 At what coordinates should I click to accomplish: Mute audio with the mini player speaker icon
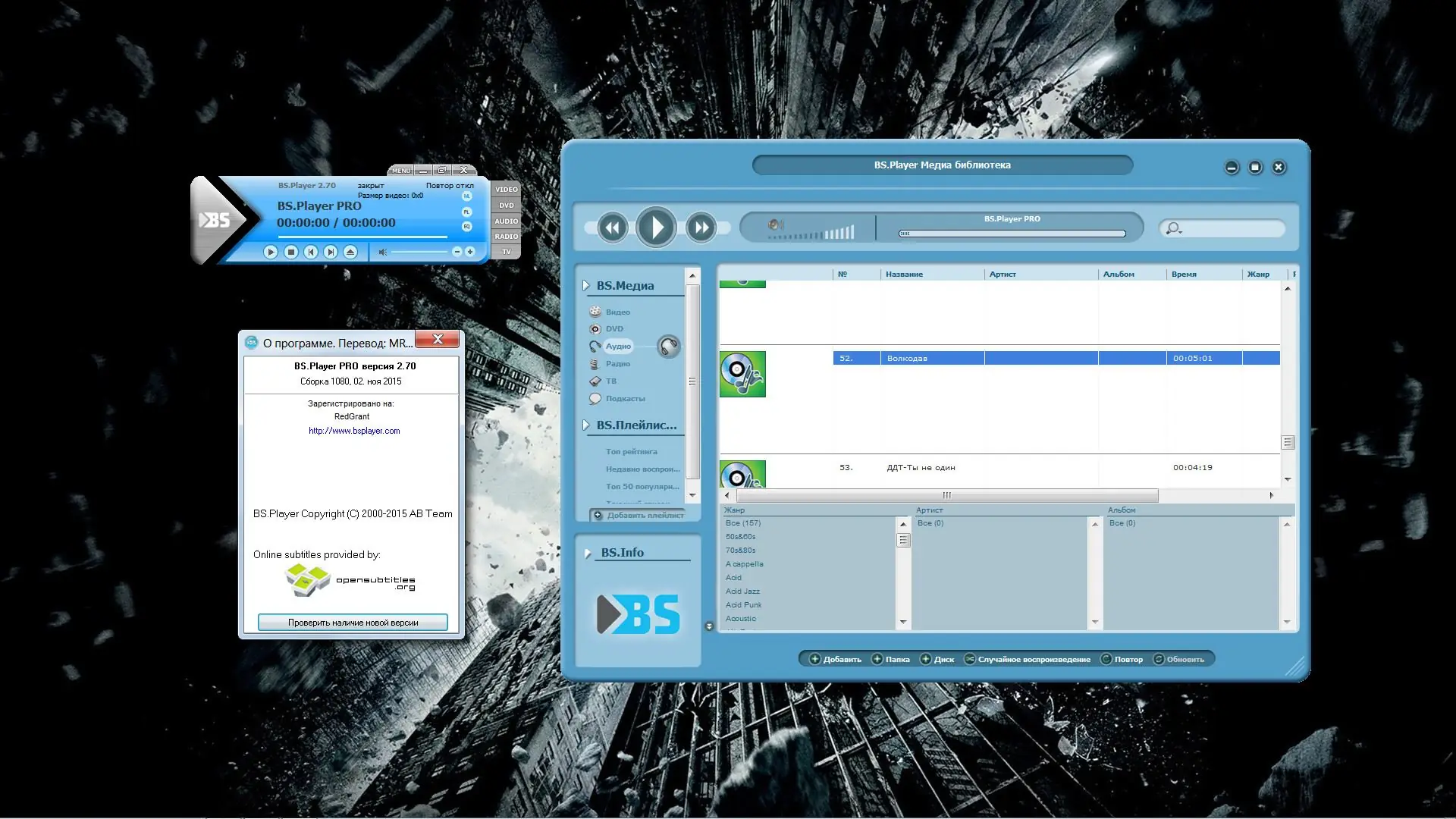click(383, 252)
